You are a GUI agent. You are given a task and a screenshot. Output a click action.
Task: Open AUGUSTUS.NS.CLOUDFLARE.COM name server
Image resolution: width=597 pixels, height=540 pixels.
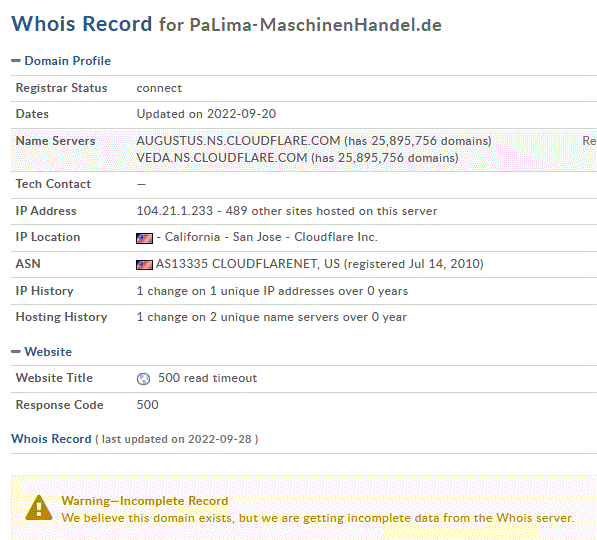(x=238, y=141)
